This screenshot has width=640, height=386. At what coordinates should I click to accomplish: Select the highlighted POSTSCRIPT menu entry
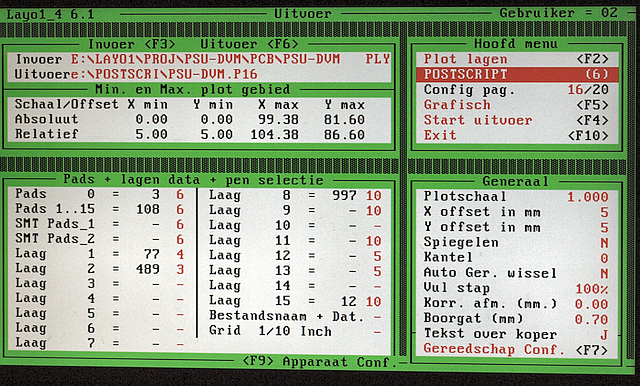point(516,74)
